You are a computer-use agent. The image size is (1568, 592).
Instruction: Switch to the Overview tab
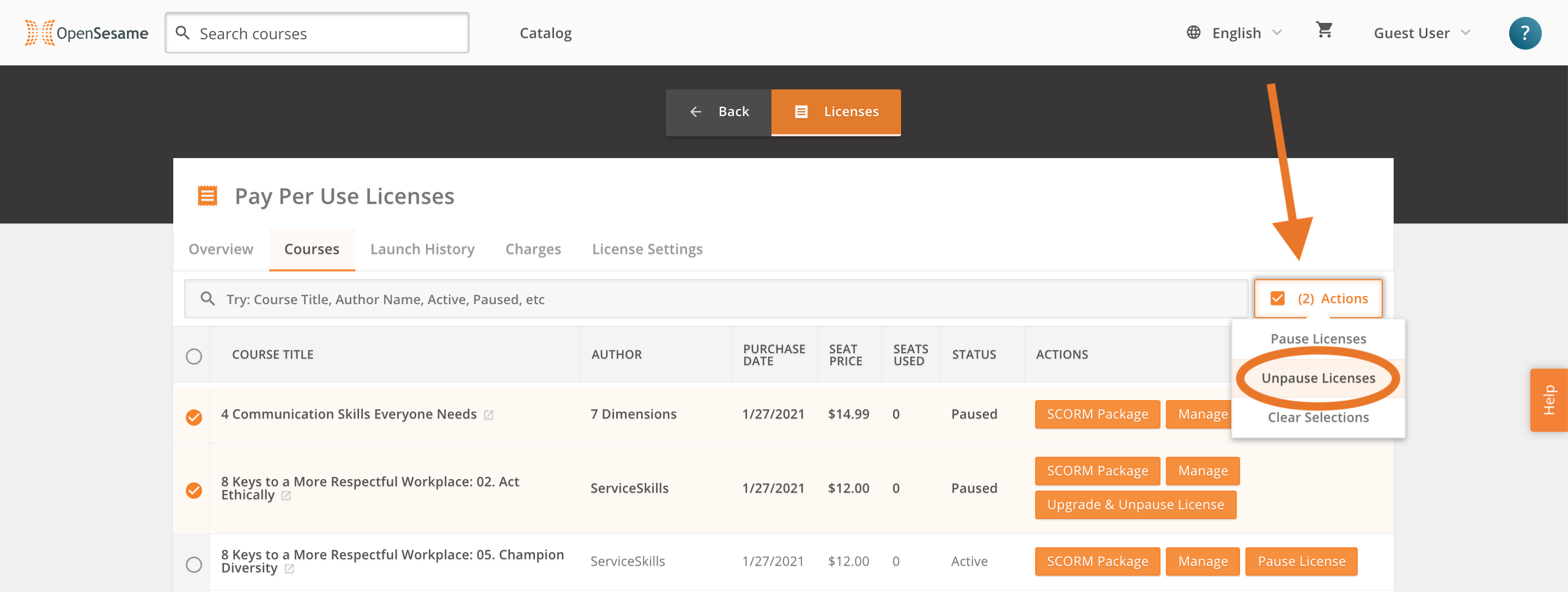click(x=221, y=249)
